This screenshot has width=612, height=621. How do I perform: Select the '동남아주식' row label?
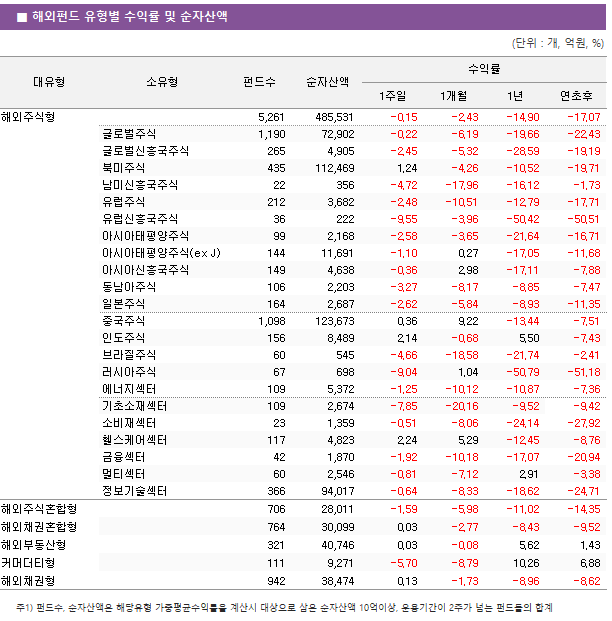(x=129, y=287)
